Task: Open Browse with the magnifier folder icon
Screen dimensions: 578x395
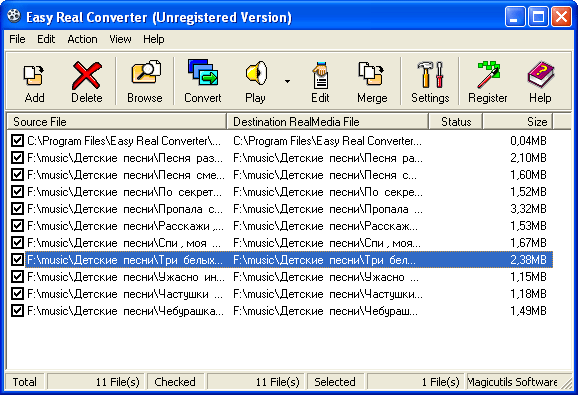Action: click(x=146, y=72)
